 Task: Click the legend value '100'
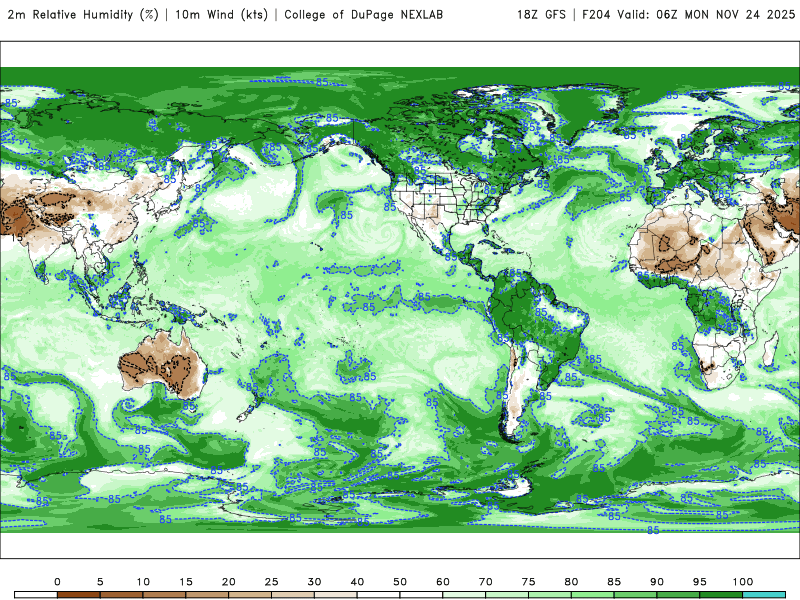click(743, 582)
